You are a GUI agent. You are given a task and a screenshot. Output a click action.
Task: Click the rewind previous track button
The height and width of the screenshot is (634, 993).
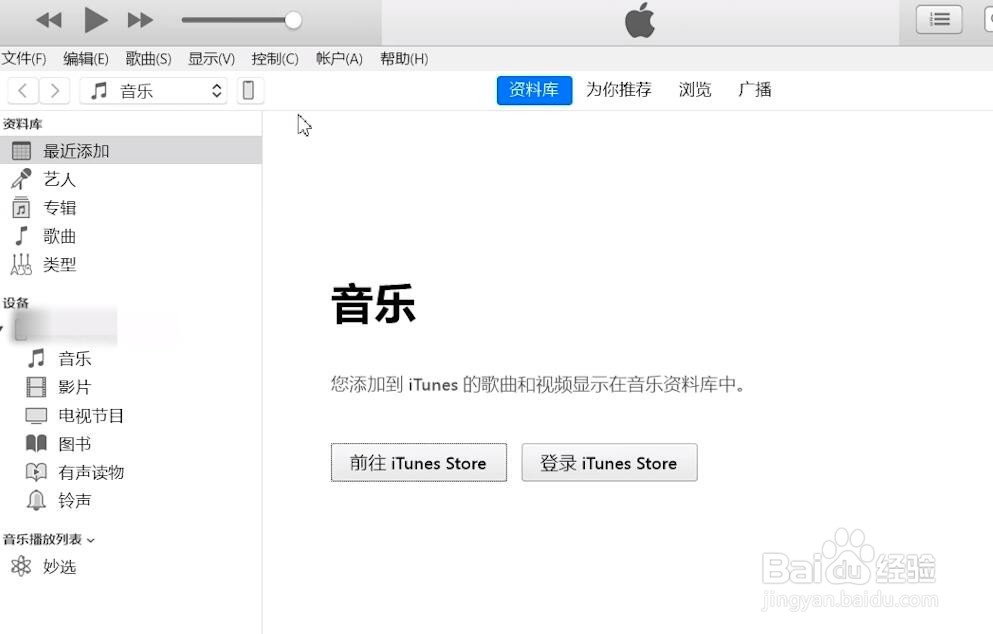coord(49,20)
